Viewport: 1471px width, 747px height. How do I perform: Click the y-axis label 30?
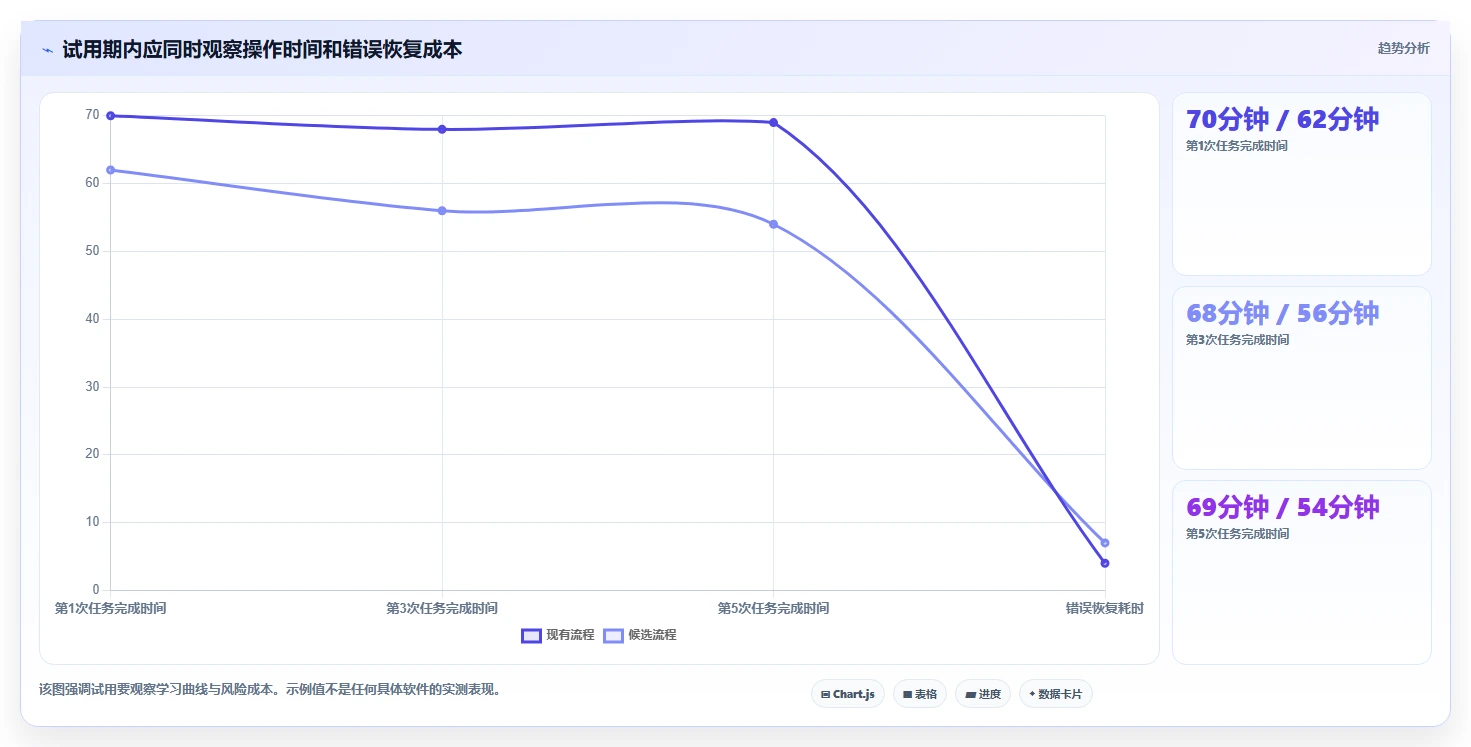(92, 387)
